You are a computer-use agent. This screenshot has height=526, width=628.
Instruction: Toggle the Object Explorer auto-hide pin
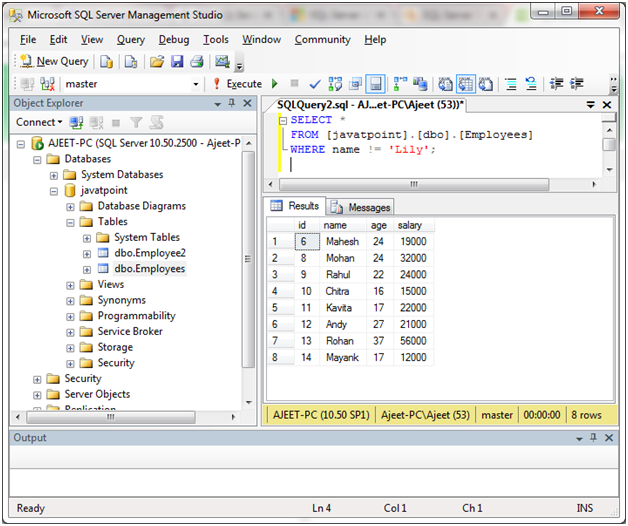point(232,103)
